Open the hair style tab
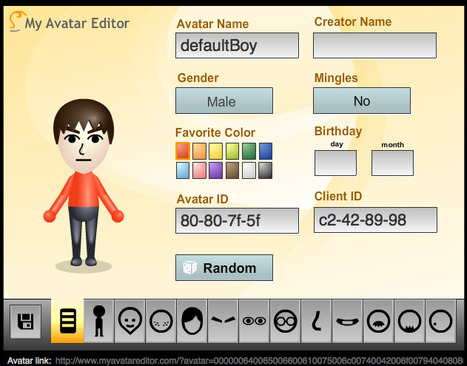 pyautogui.click(x=192, y=321)
